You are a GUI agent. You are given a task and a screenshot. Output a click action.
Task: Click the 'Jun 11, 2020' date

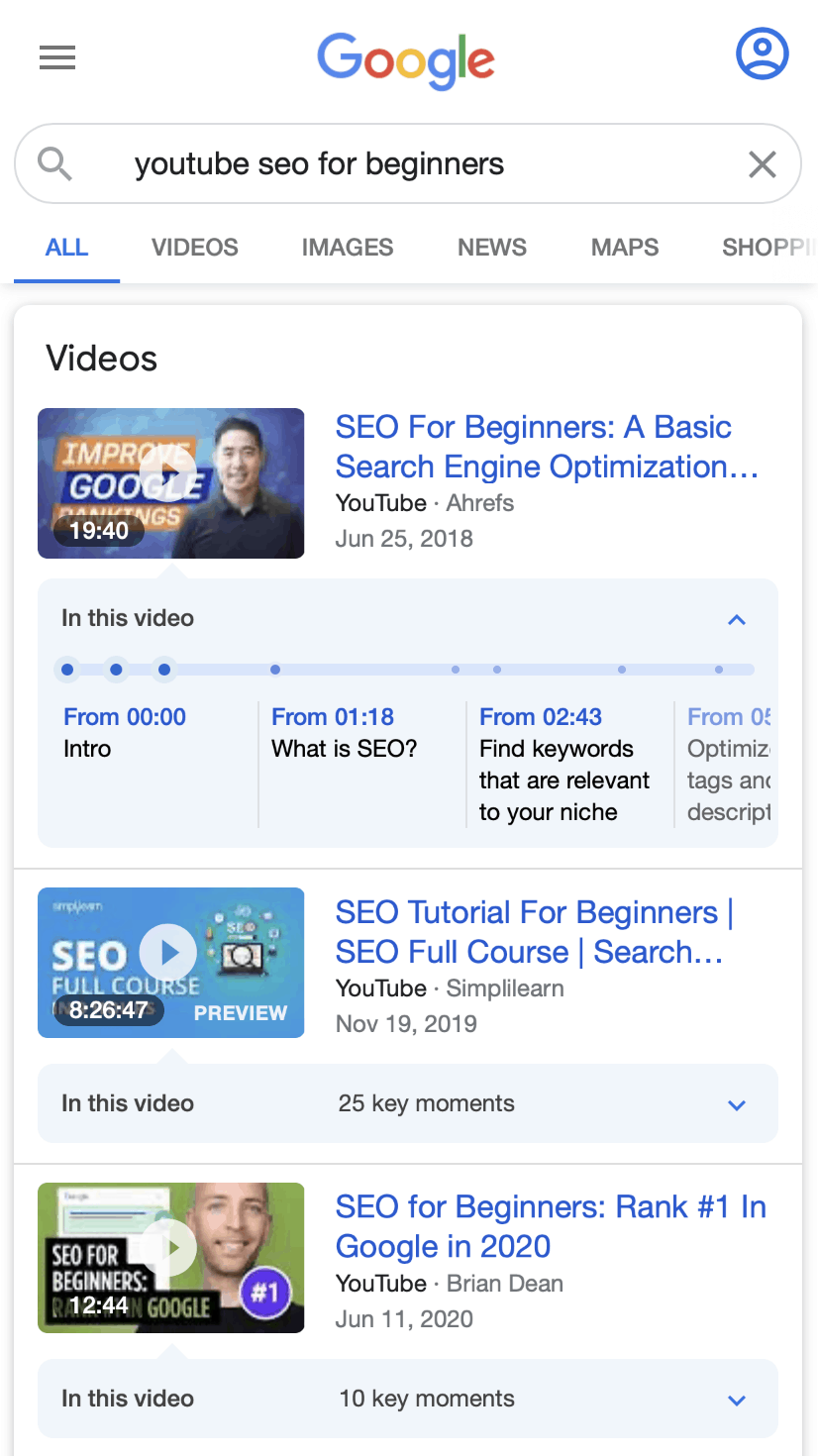404,1319
